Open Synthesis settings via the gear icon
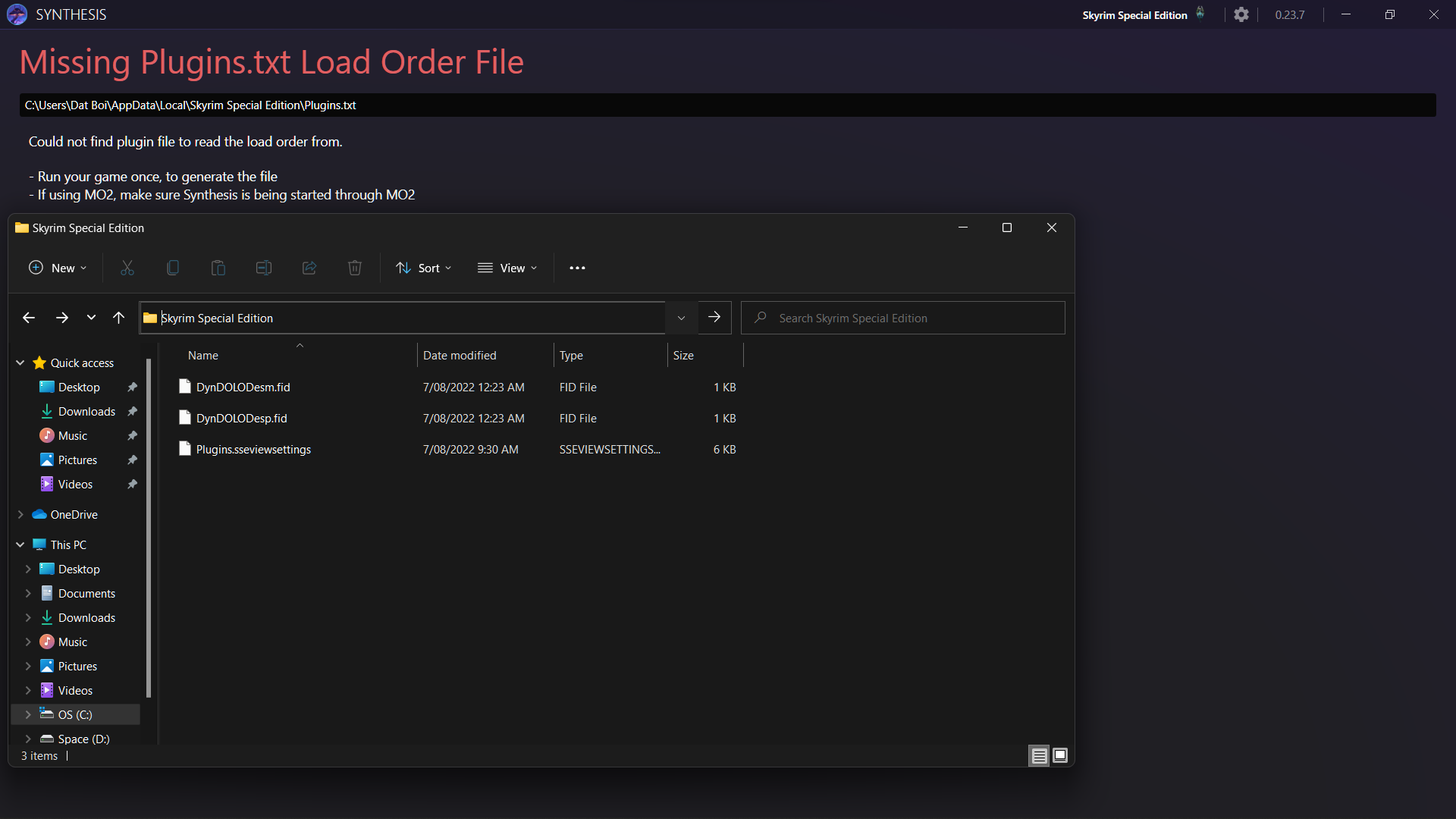 coord(1241,14)
